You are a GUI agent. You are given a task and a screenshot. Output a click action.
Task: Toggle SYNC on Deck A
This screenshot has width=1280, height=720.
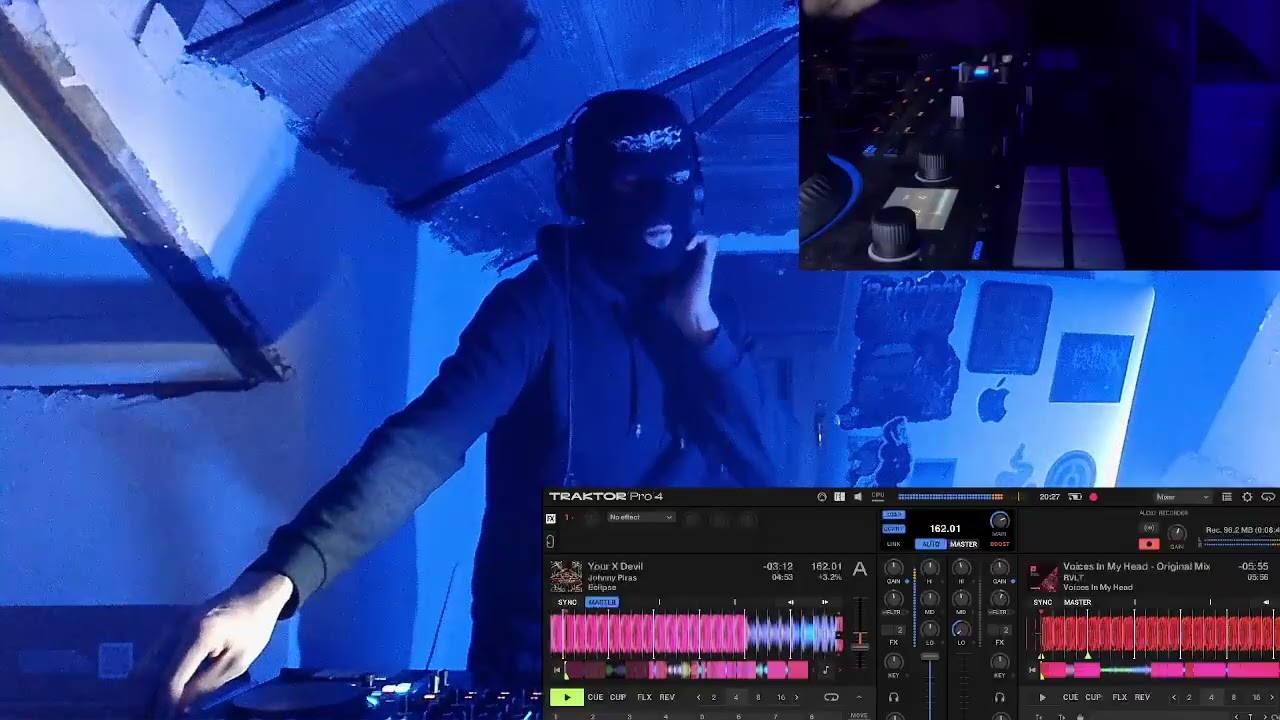tap(567, 602)
